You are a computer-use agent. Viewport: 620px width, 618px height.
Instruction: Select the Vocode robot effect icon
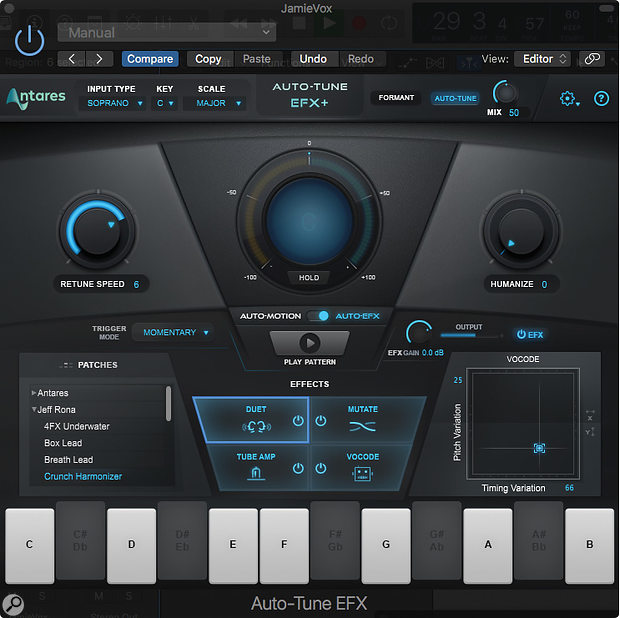click(x=362, y=474)
